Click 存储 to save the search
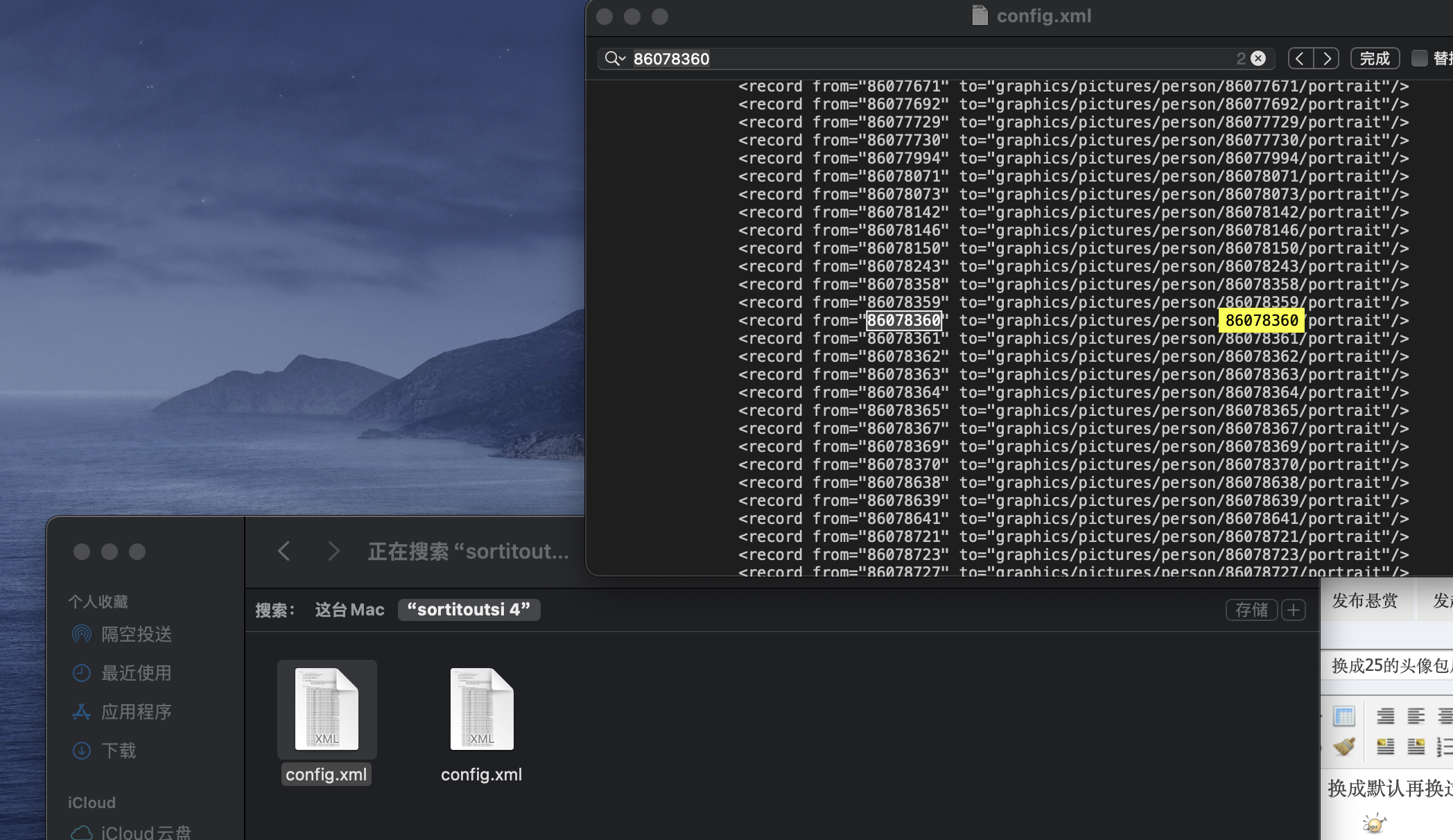Image resolution: width=1453 pixels, height=840 pixels. click(x=1251, y=610)
